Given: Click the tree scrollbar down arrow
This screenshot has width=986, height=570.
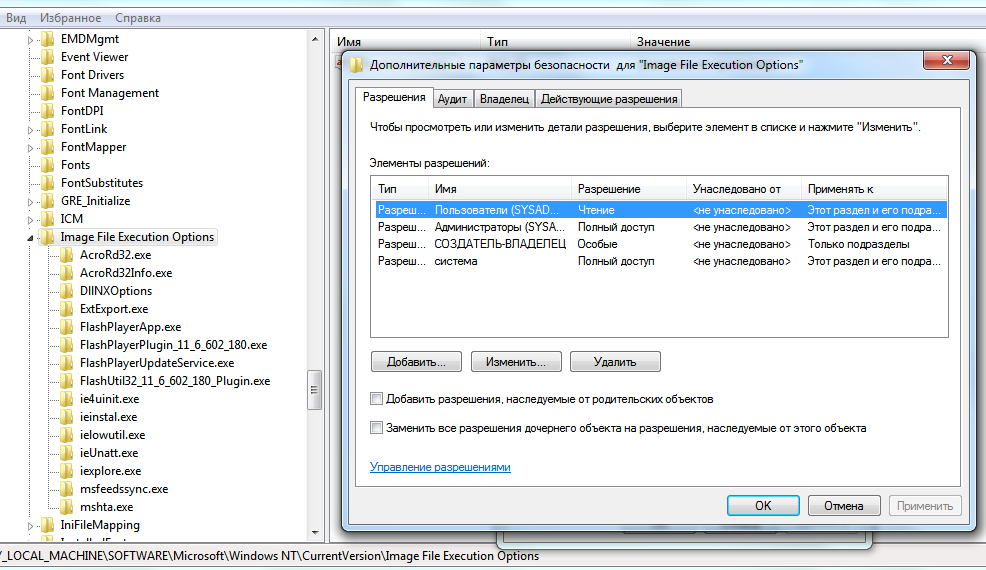Looking at the screenshot, I should 314,533.
